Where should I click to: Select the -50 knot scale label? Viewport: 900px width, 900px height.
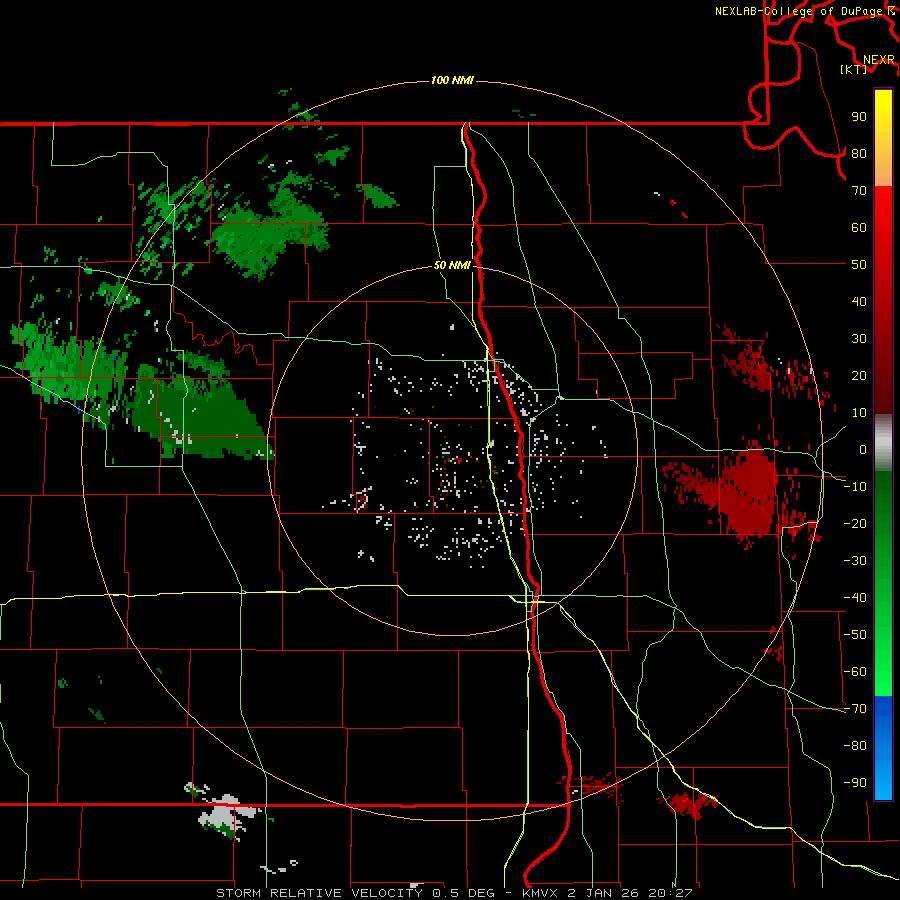tap(855, 635)
